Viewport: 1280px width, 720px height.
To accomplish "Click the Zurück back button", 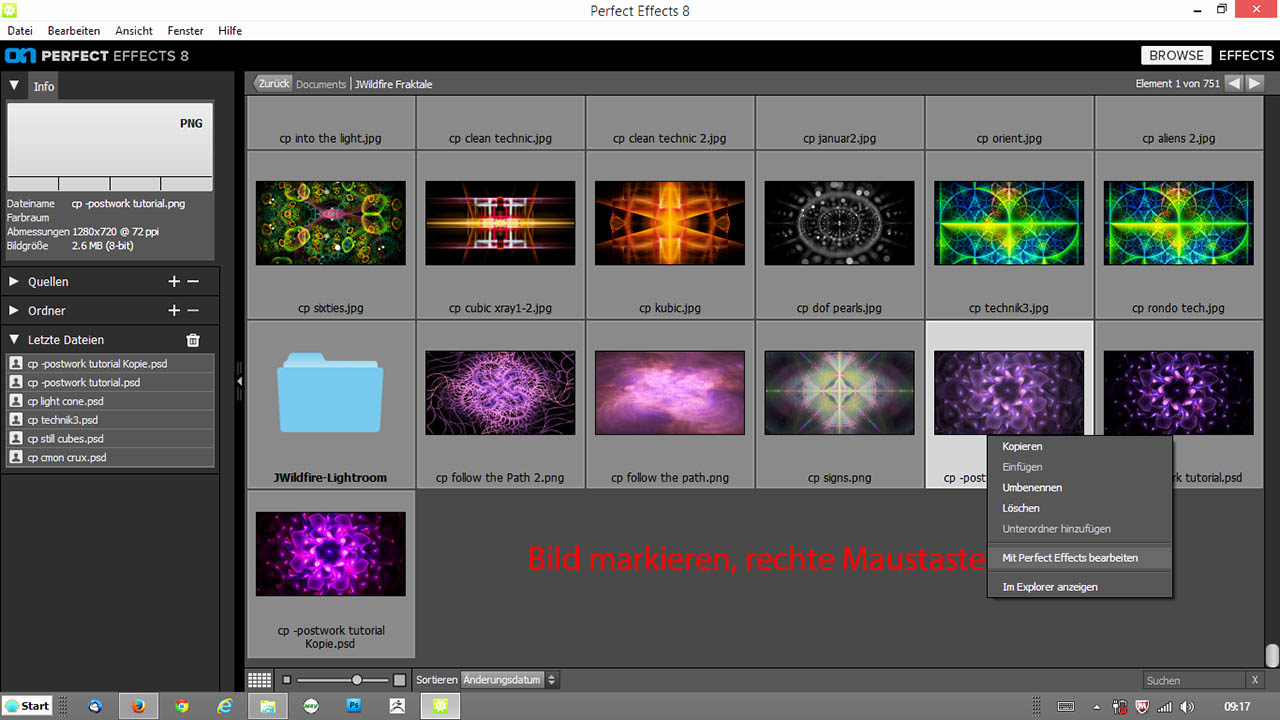I will [x=273, y=84].
